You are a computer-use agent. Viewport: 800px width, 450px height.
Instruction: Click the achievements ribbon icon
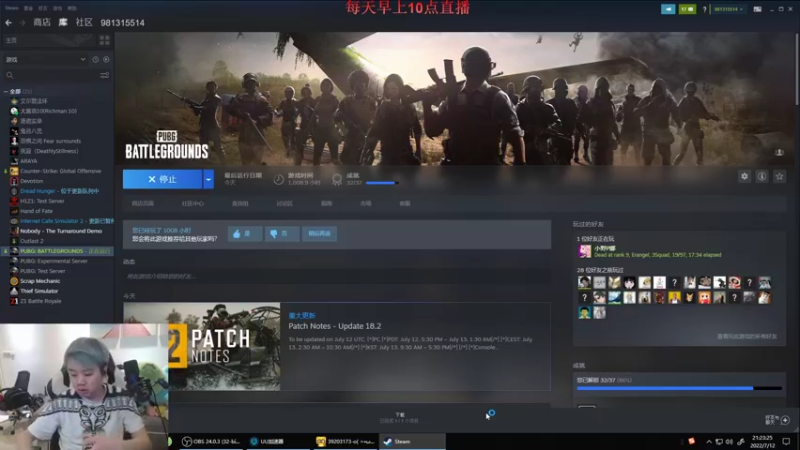click(337, 179)
